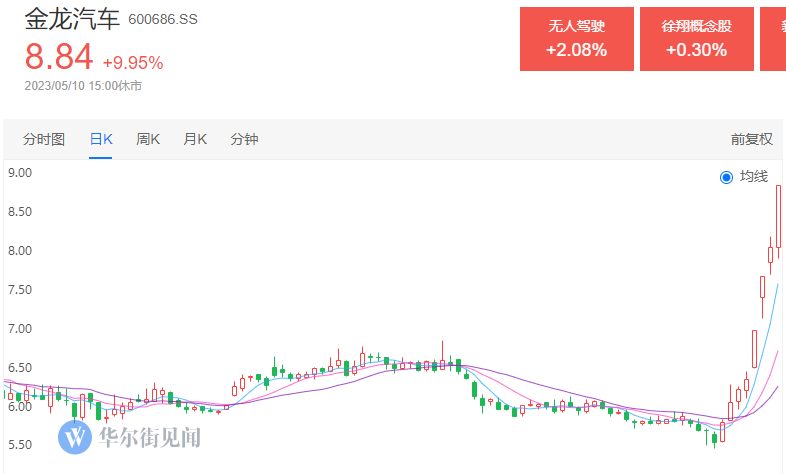Switch to the 分时图 tab
Viewport: 786px width, 474px height.
[44, 139]
